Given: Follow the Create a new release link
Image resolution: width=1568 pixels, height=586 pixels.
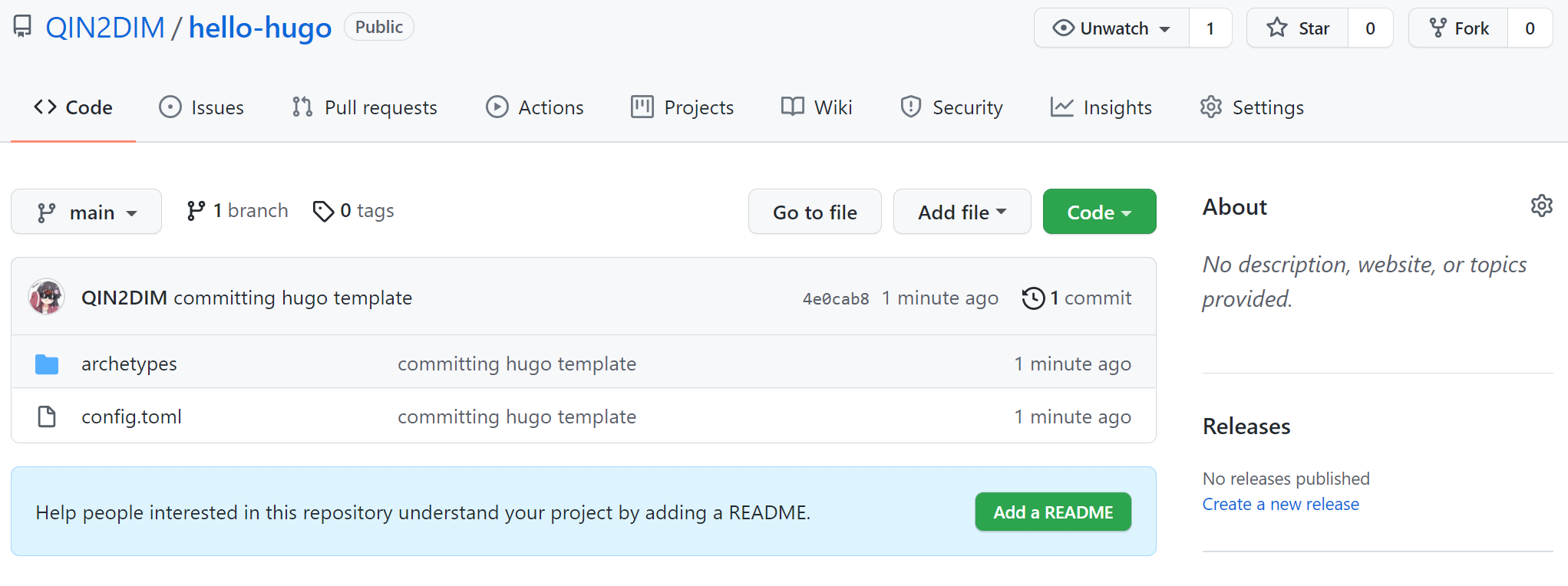Looking at the screenshot, I should tap(1280, 504).
